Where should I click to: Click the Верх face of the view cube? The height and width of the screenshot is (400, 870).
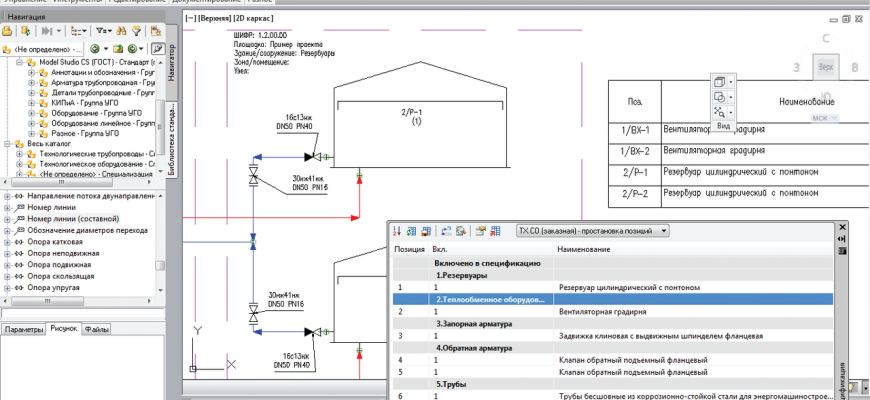(x=825, y=67)
